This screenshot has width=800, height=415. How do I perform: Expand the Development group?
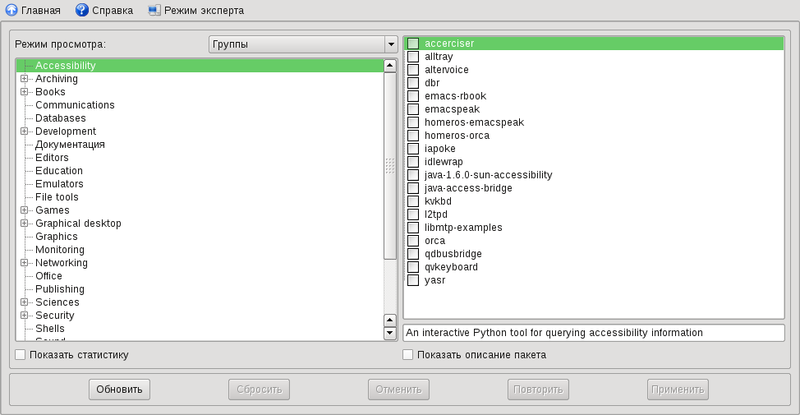tap(24, 131)
